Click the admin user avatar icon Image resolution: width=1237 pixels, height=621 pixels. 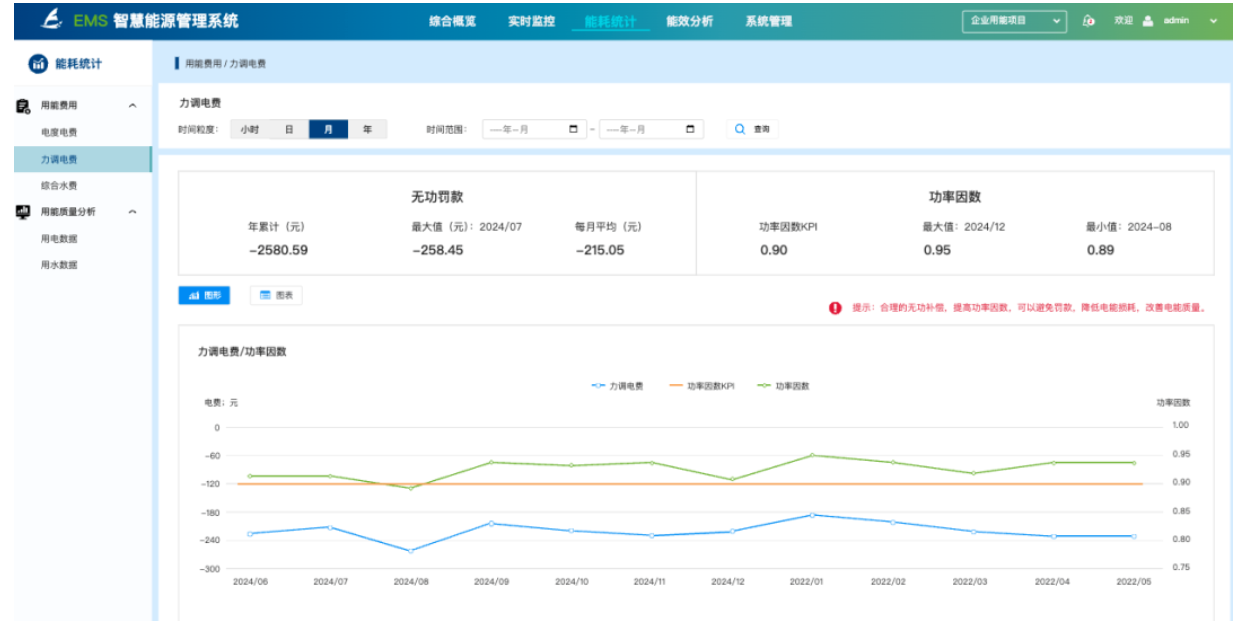[1147, 21]
